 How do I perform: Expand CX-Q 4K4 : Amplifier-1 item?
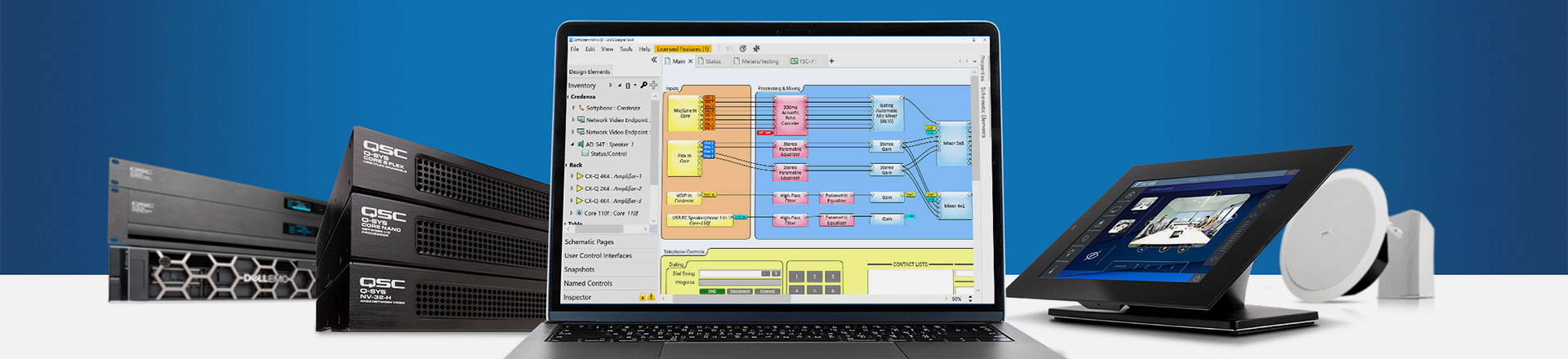(x=572, y=176)
